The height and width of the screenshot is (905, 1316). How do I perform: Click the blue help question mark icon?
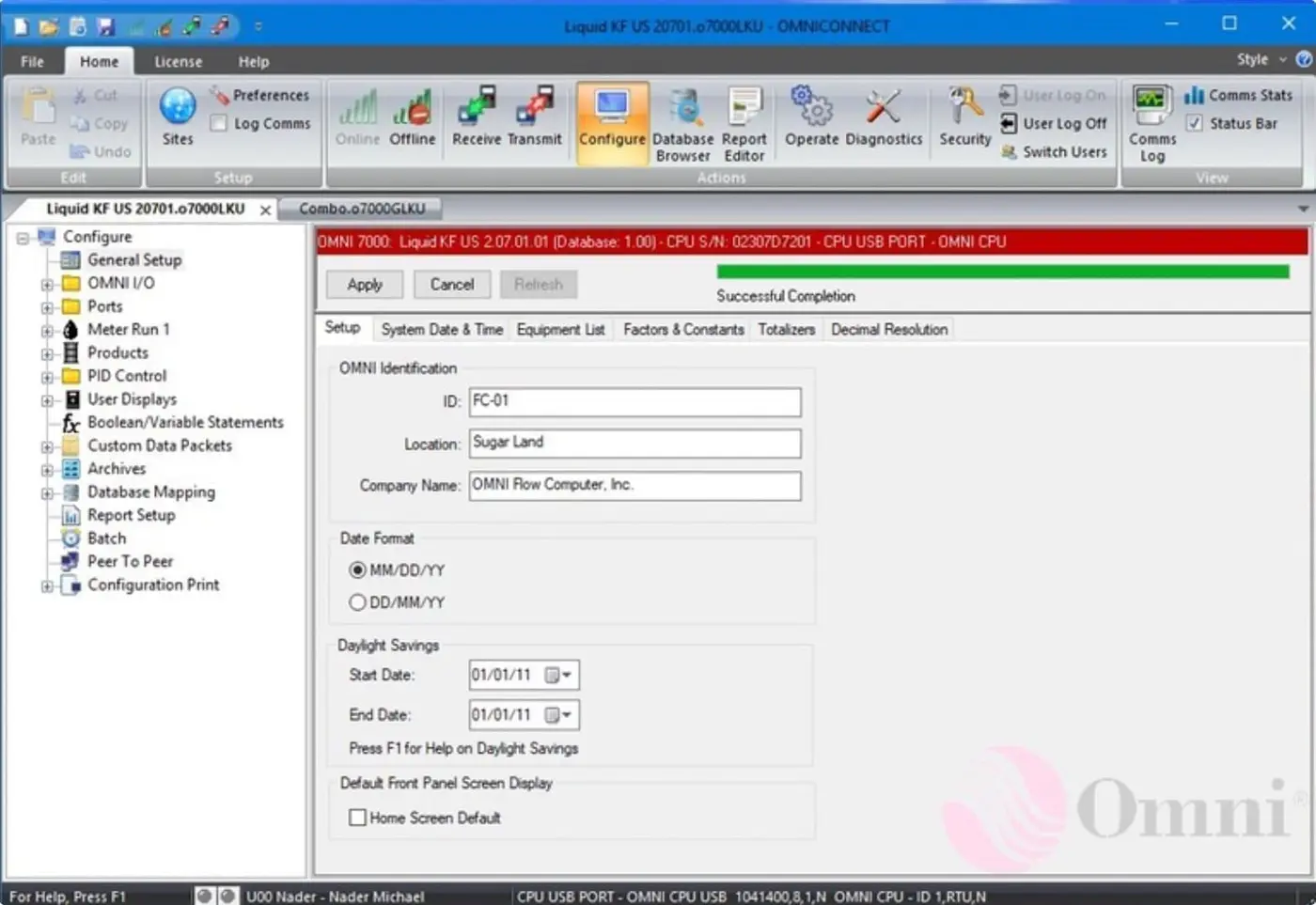tap(1304, 59)
